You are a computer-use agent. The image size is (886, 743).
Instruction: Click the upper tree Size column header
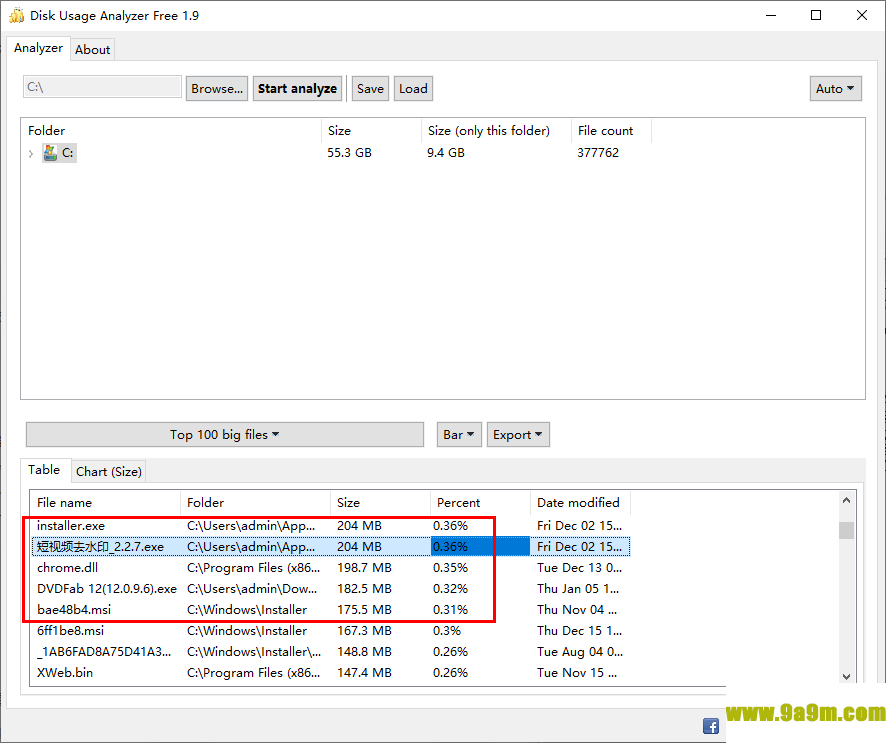(371, 131)
